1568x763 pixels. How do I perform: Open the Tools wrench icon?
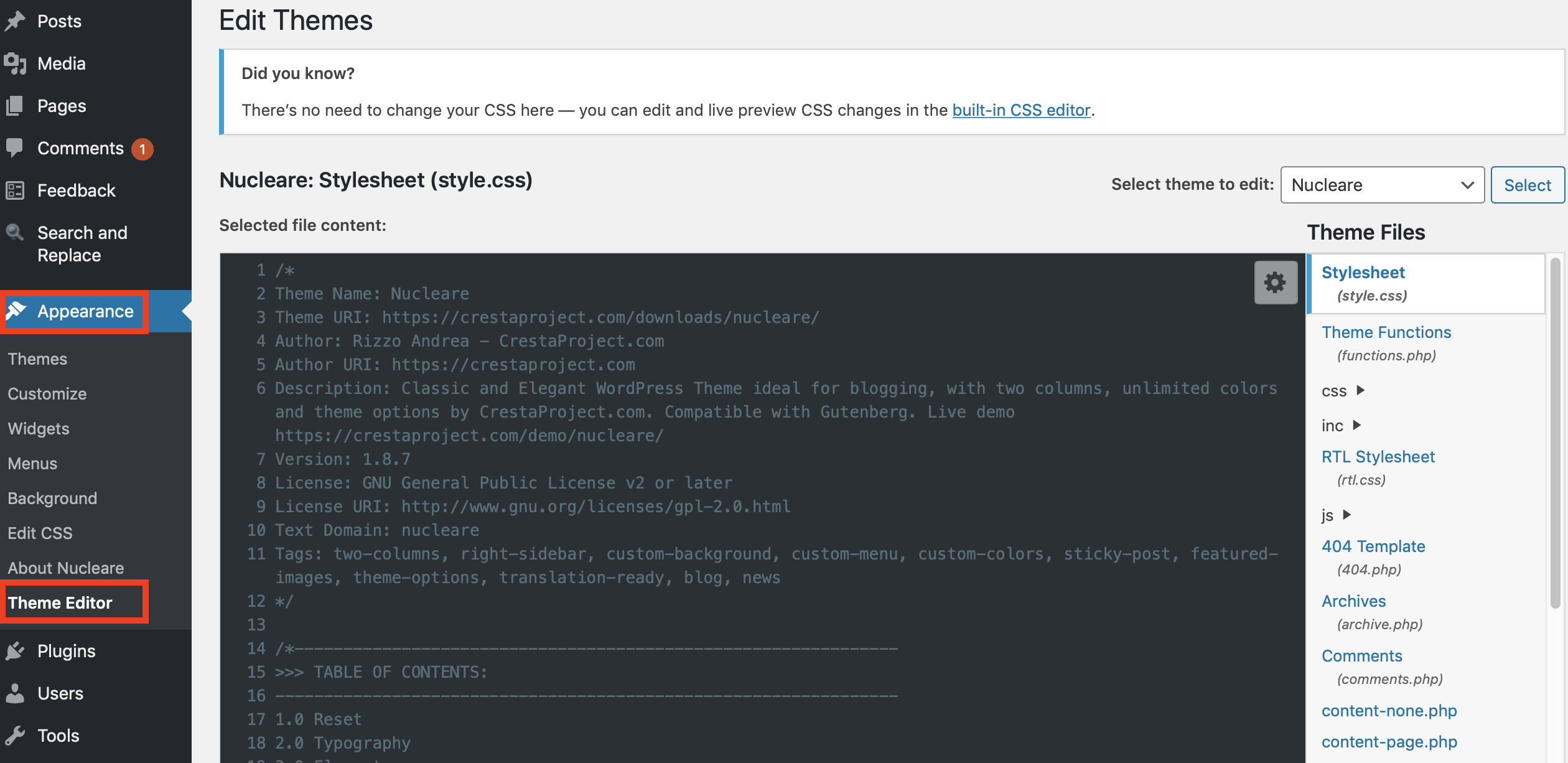(x=15, y=736)
